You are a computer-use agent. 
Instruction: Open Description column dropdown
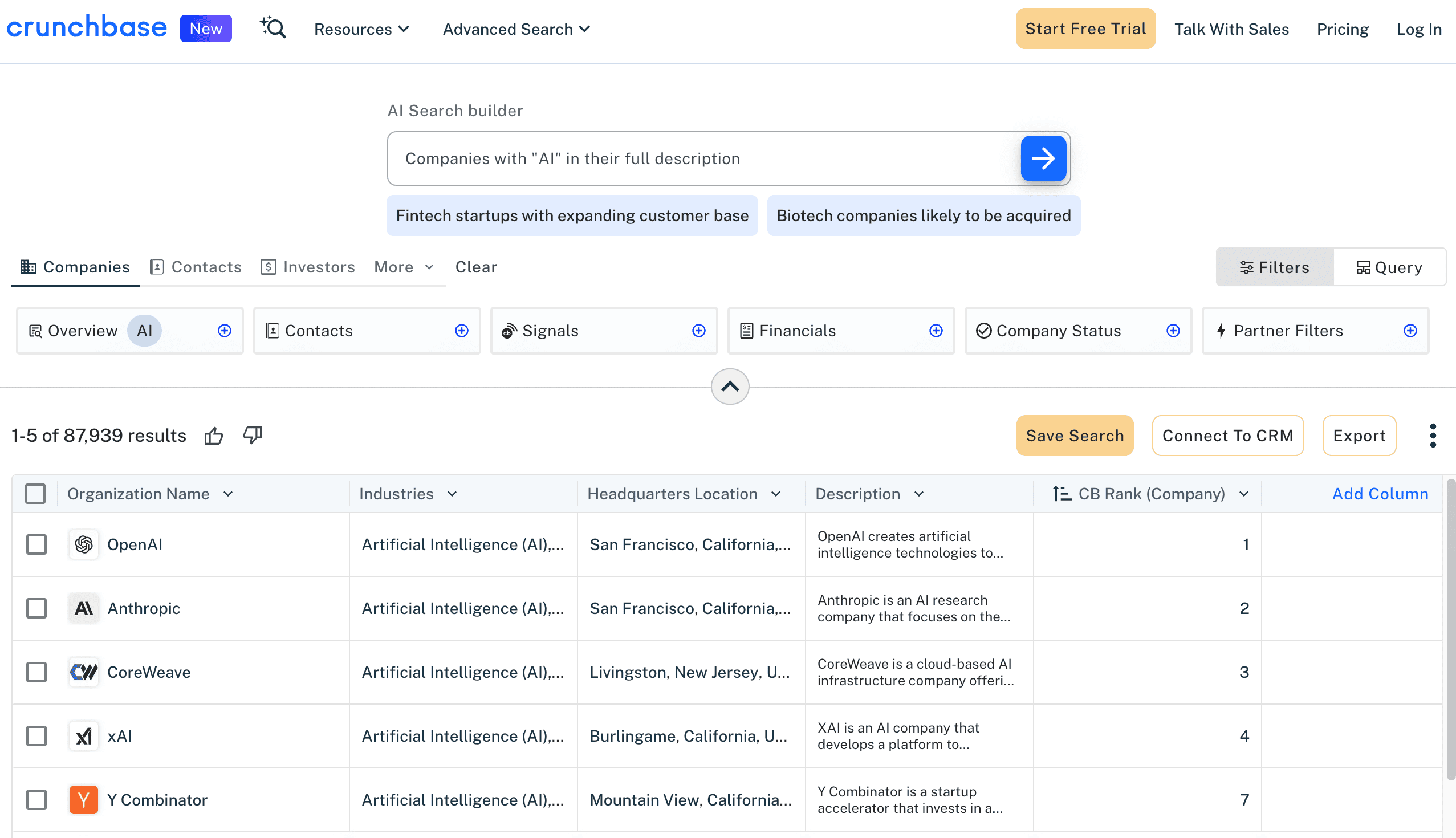(918, 494)
